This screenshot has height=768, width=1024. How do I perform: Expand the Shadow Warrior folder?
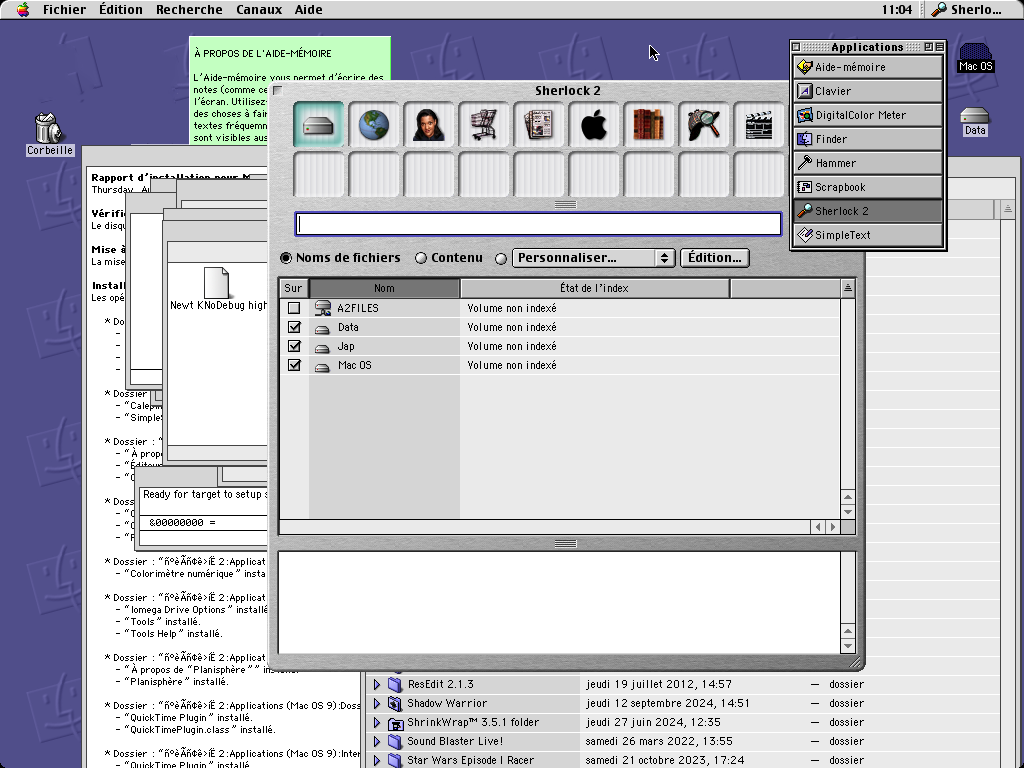[377, 703]
